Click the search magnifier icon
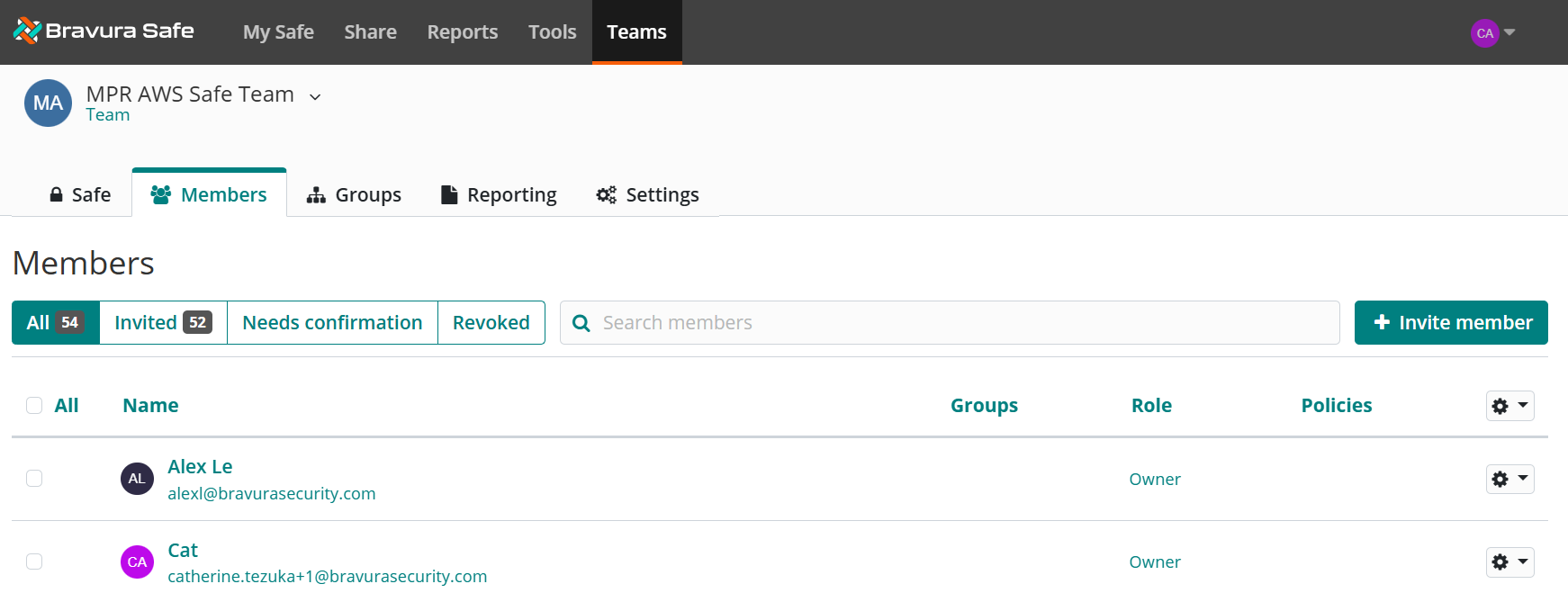The width and height of the screenshot is (1568, 593). click(x=581, y=323)
